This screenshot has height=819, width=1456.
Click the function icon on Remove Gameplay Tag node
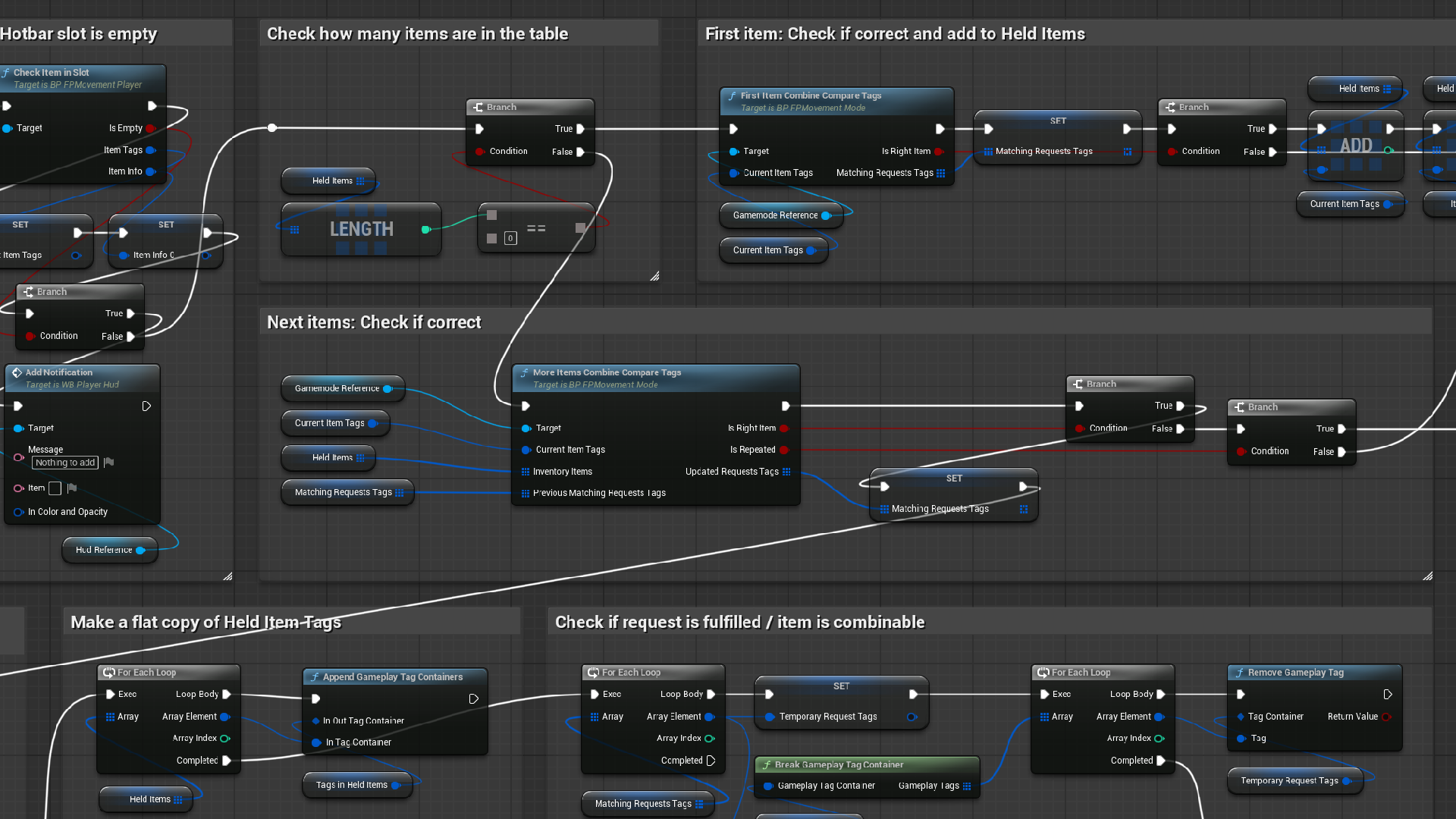1241,672
